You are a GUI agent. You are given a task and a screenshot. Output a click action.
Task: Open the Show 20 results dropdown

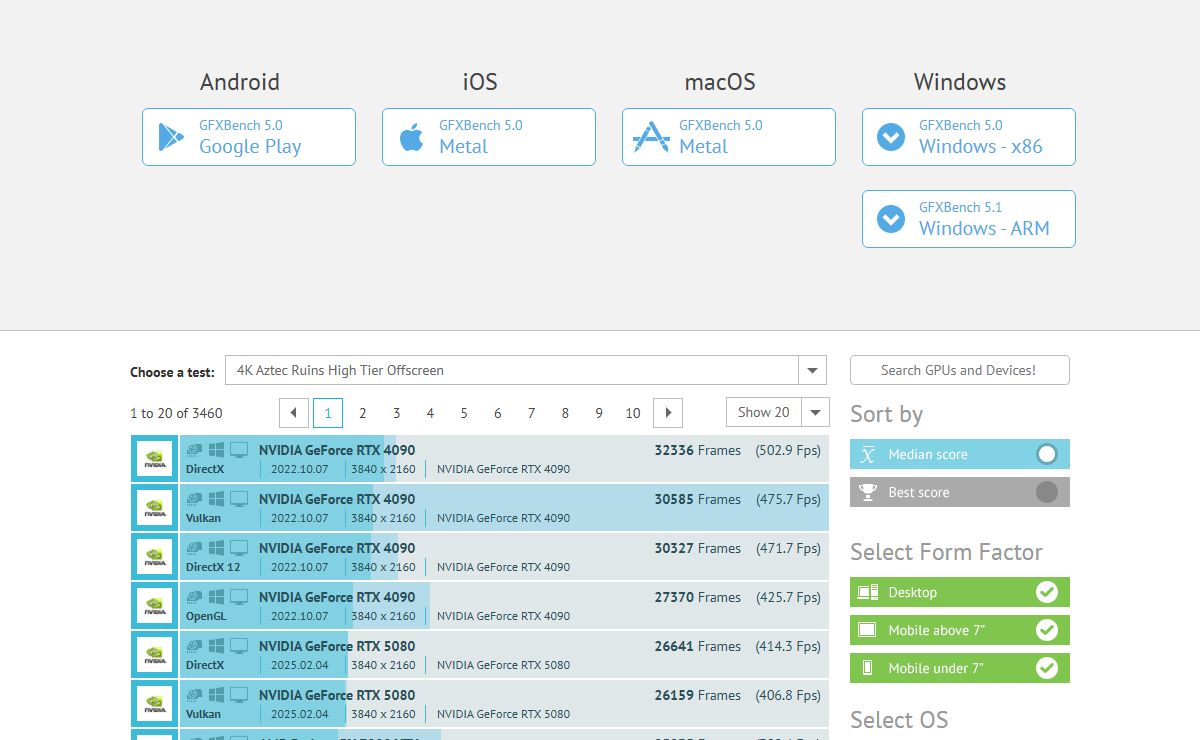(x=778, y=412)
